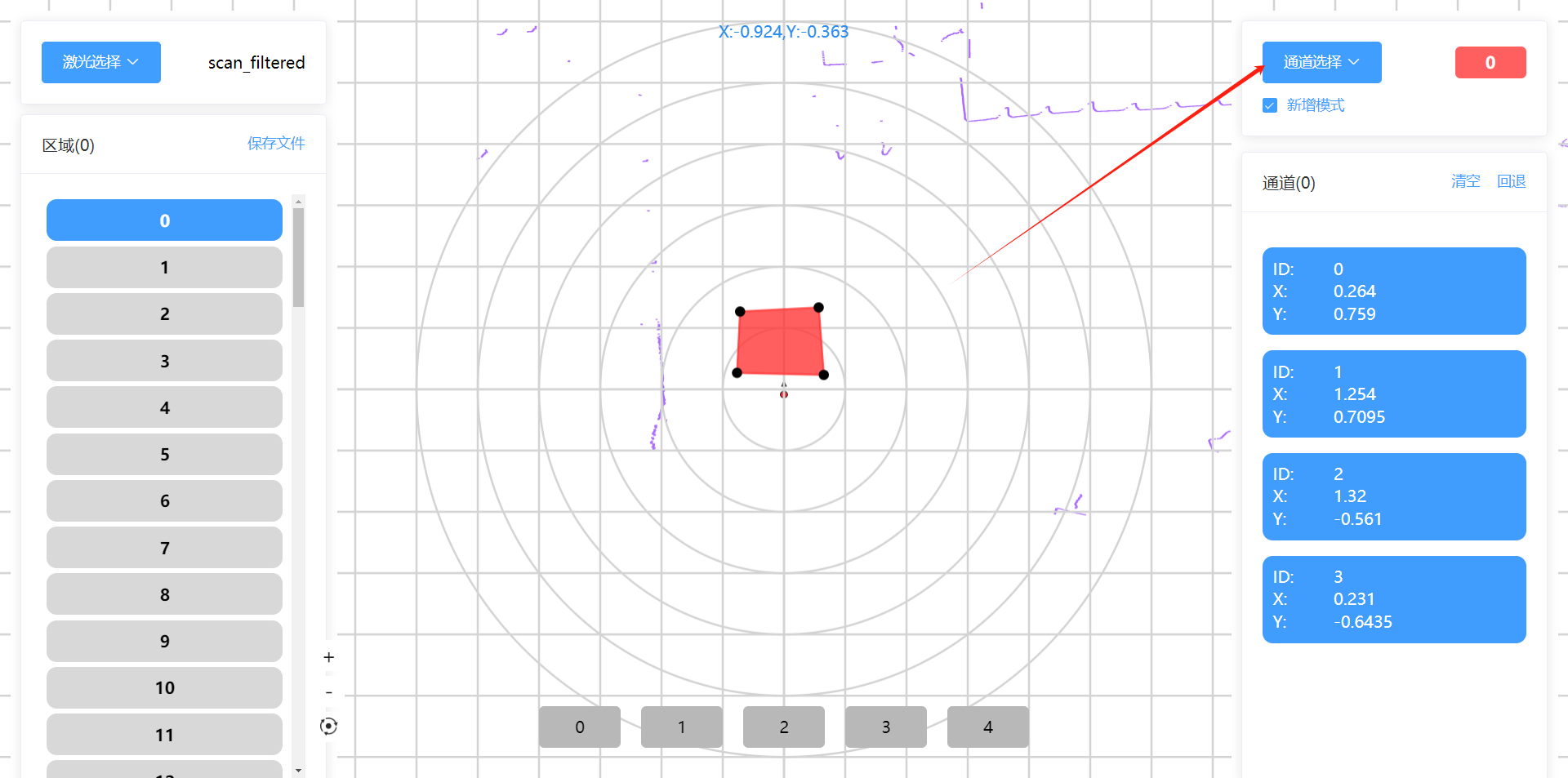Click the bottom-right vertex of red polygon
The image size is (1568, 778).
click(x=823, y=375)
